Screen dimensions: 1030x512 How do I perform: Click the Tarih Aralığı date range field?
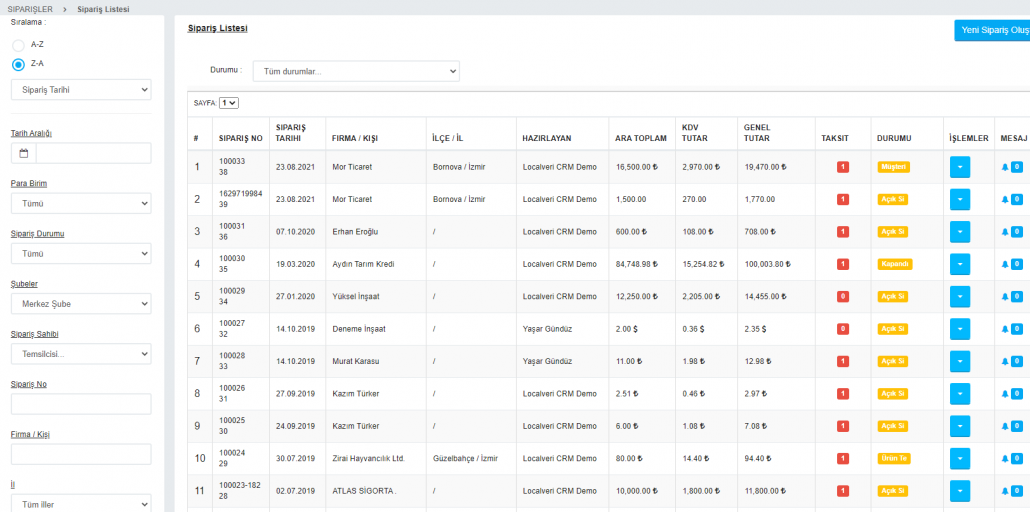(93, 153)
